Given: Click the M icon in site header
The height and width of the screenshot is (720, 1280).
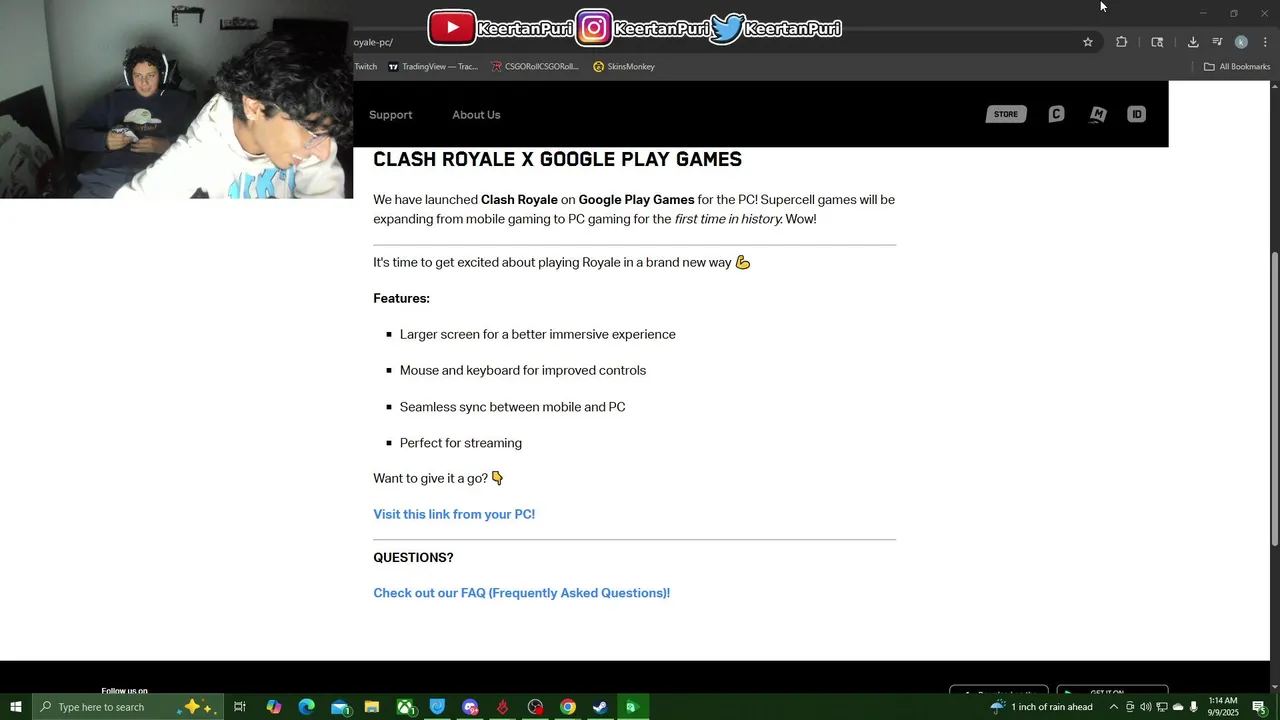Looking at the screenshot, I should point(1097,114).
